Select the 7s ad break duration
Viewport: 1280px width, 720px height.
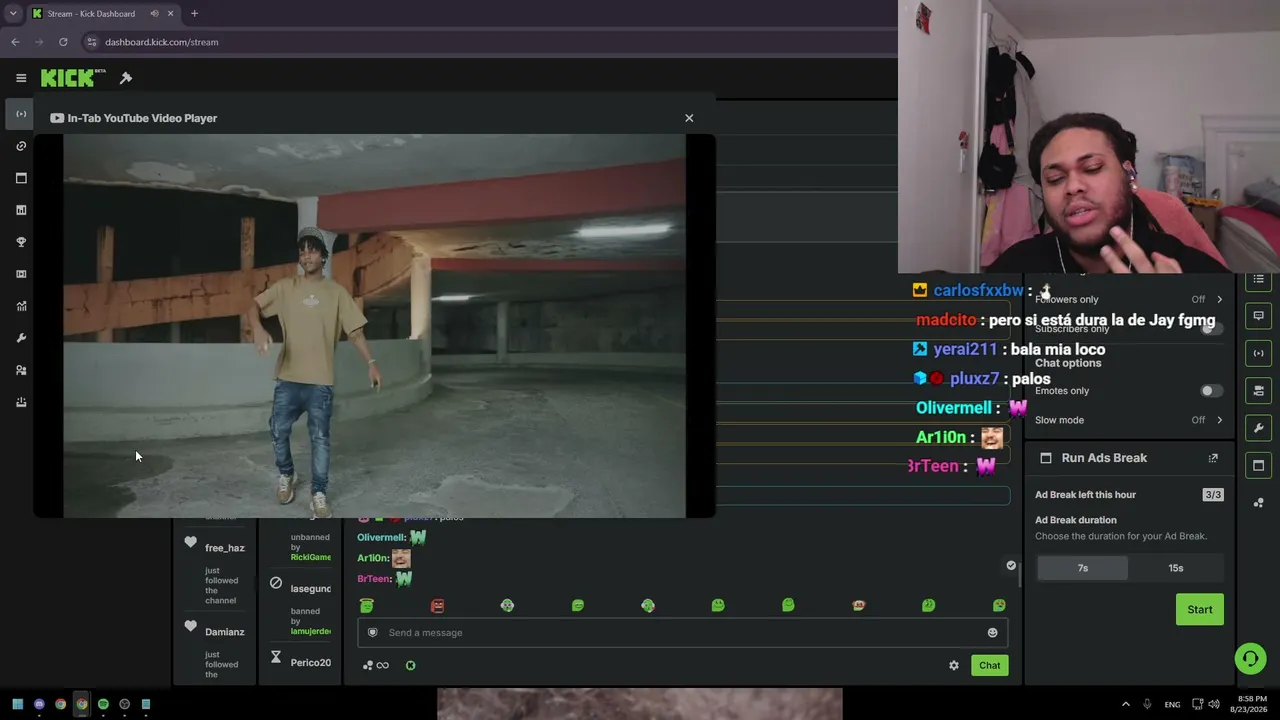tap(1082, 568)
